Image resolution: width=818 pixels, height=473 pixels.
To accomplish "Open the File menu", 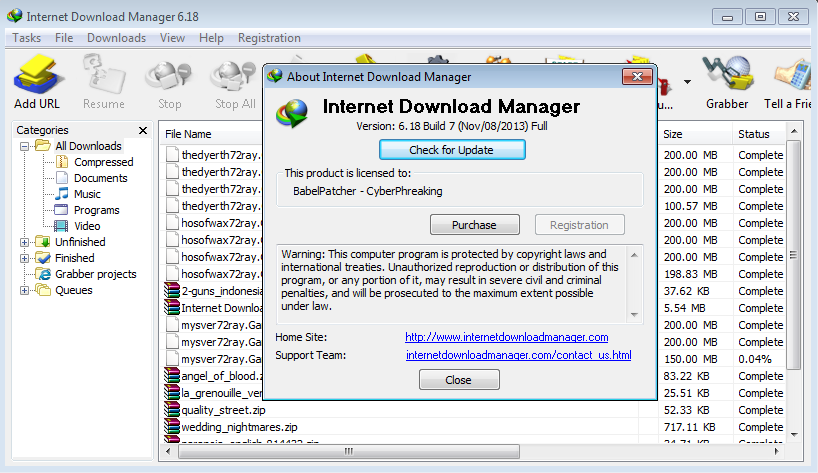I will point(64,38).
